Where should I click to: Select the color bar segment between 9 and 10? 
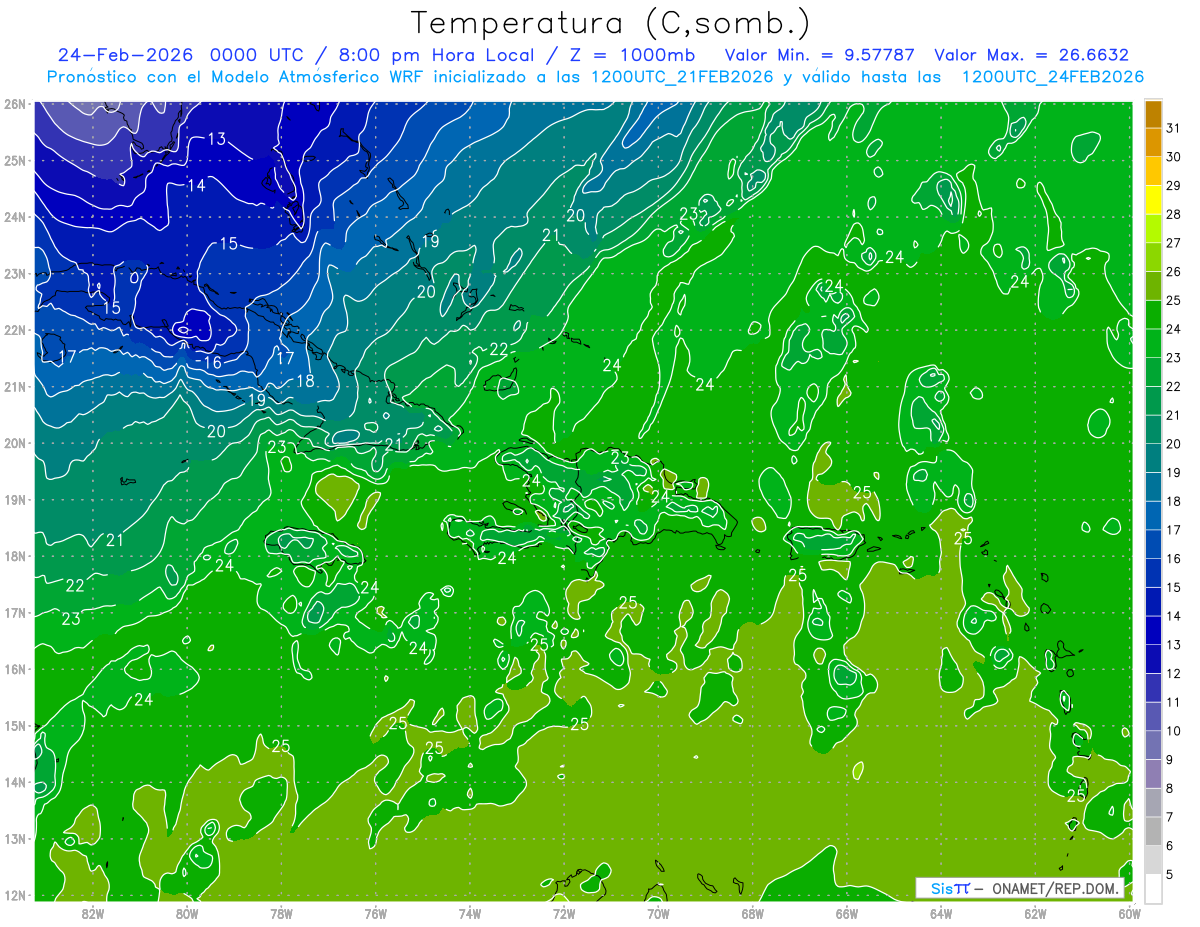(1153, 745)
